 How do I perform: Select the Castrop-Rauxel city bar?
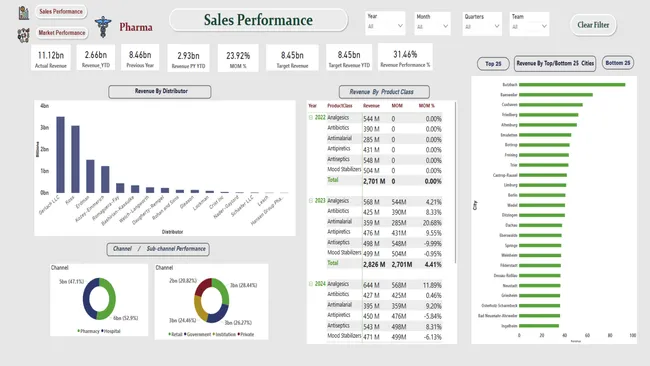pos(543,175)
